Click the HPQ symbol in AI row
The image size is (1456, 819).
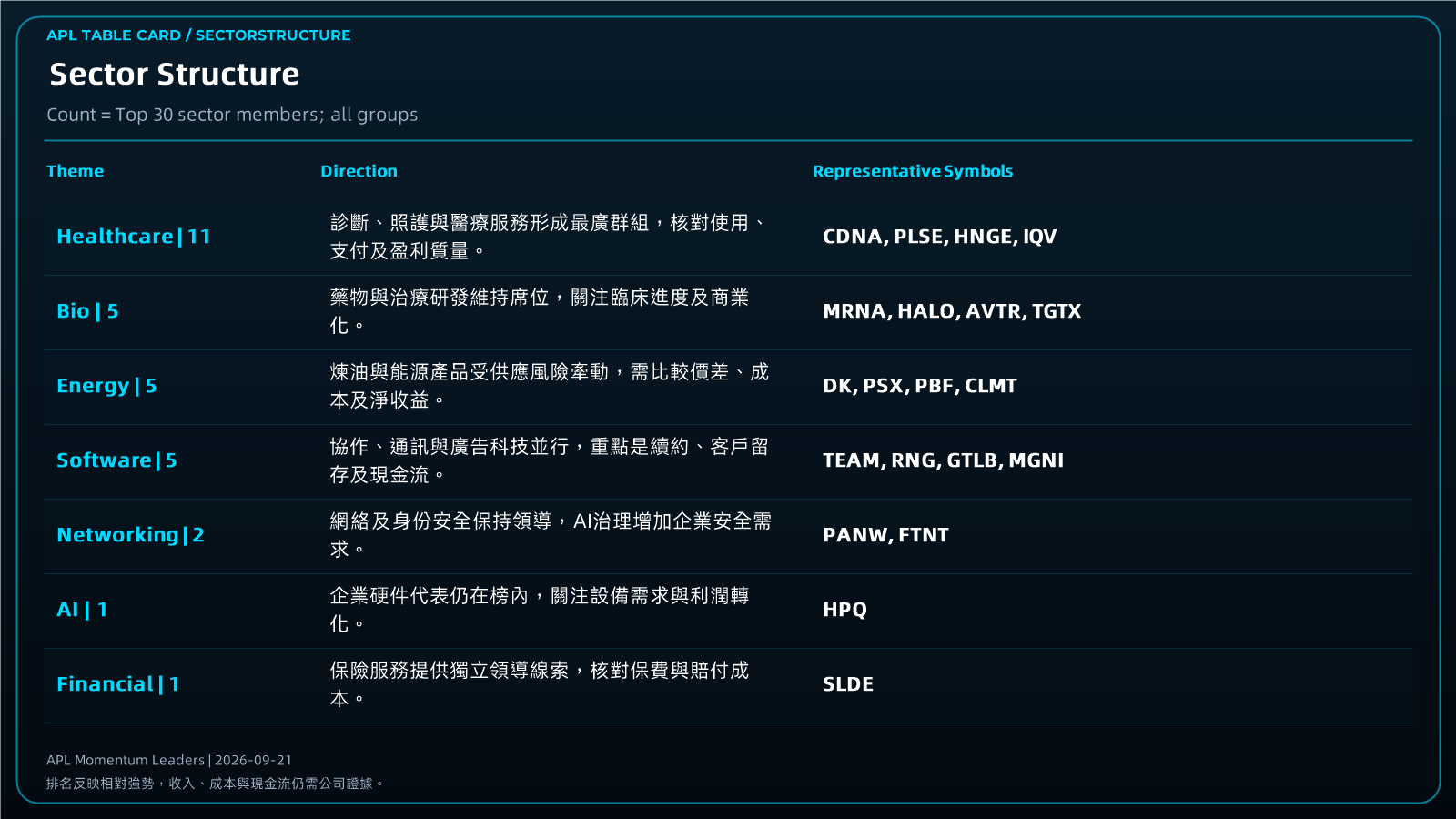coord(844,610)
